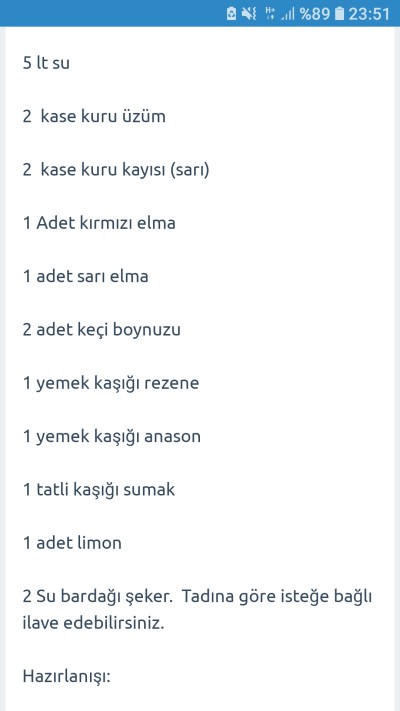Tap the %89 battery percentage text
The width and height of the screenshot is (400, 711).
(x=314, y=14)
